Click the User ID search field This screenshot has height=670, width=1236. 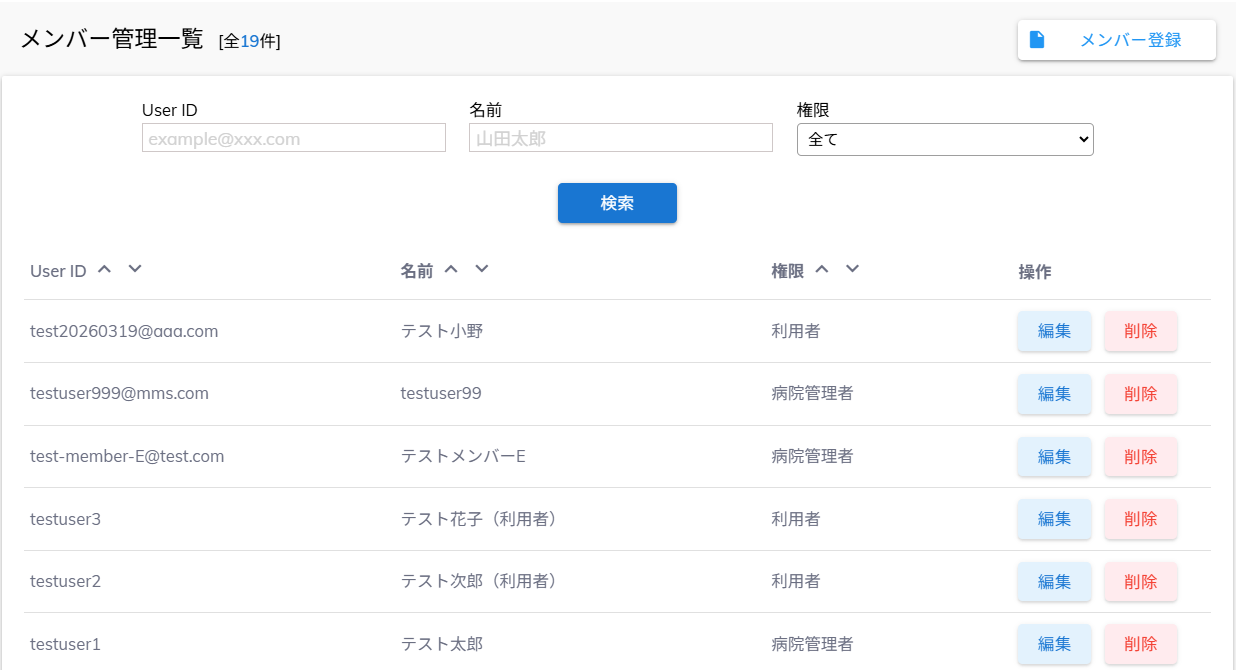pos(294,138)
